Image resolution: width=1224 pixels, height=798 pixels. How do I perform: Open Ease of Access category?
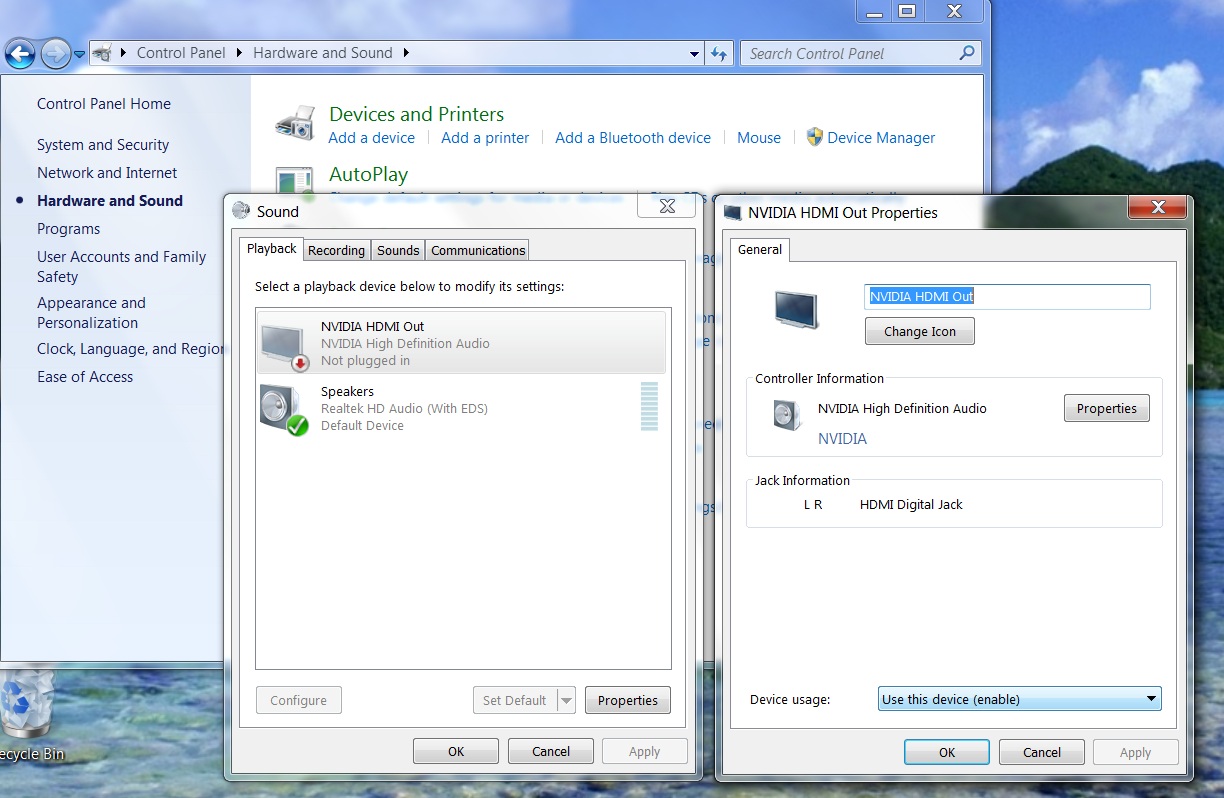coord(85,377)
